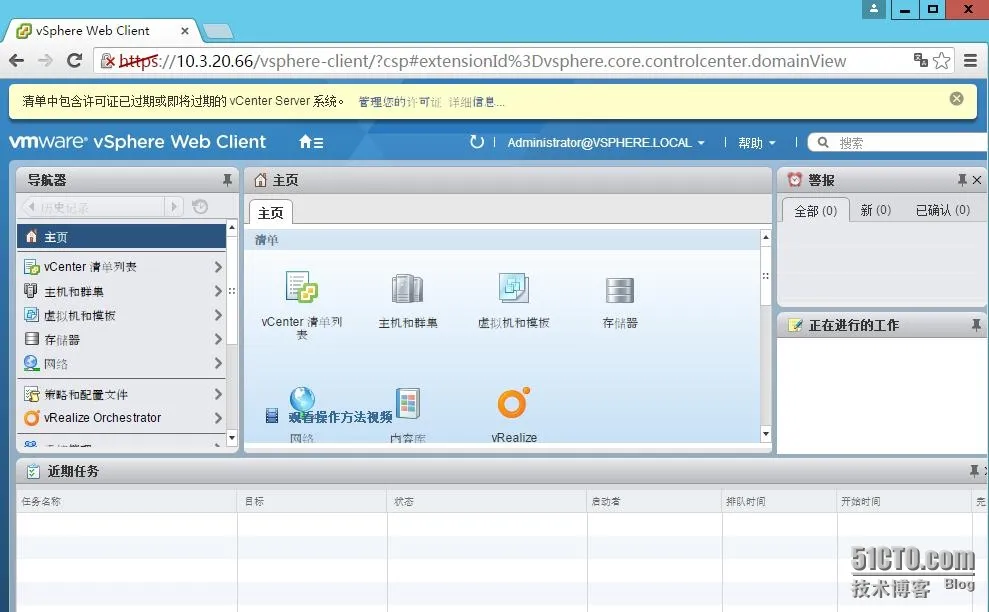
Task: Open the 帮助 dropdown menu
Action: tap(757, 143)
